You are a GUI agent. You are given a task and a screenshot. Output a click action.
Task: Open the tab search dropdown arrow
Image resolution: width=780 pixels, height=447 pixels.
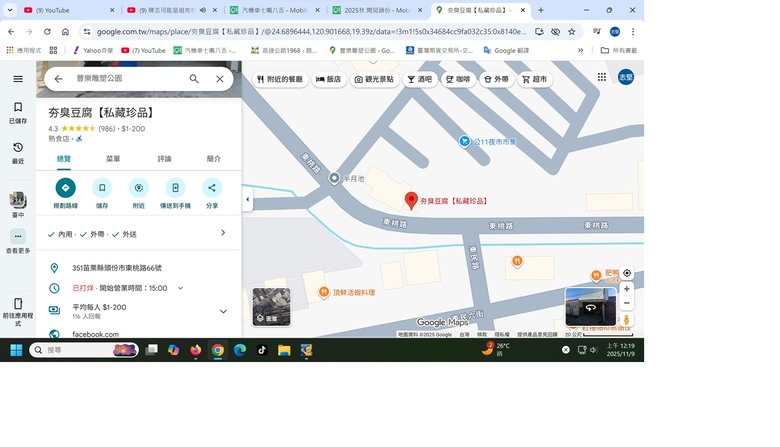[x=10, y=10]
